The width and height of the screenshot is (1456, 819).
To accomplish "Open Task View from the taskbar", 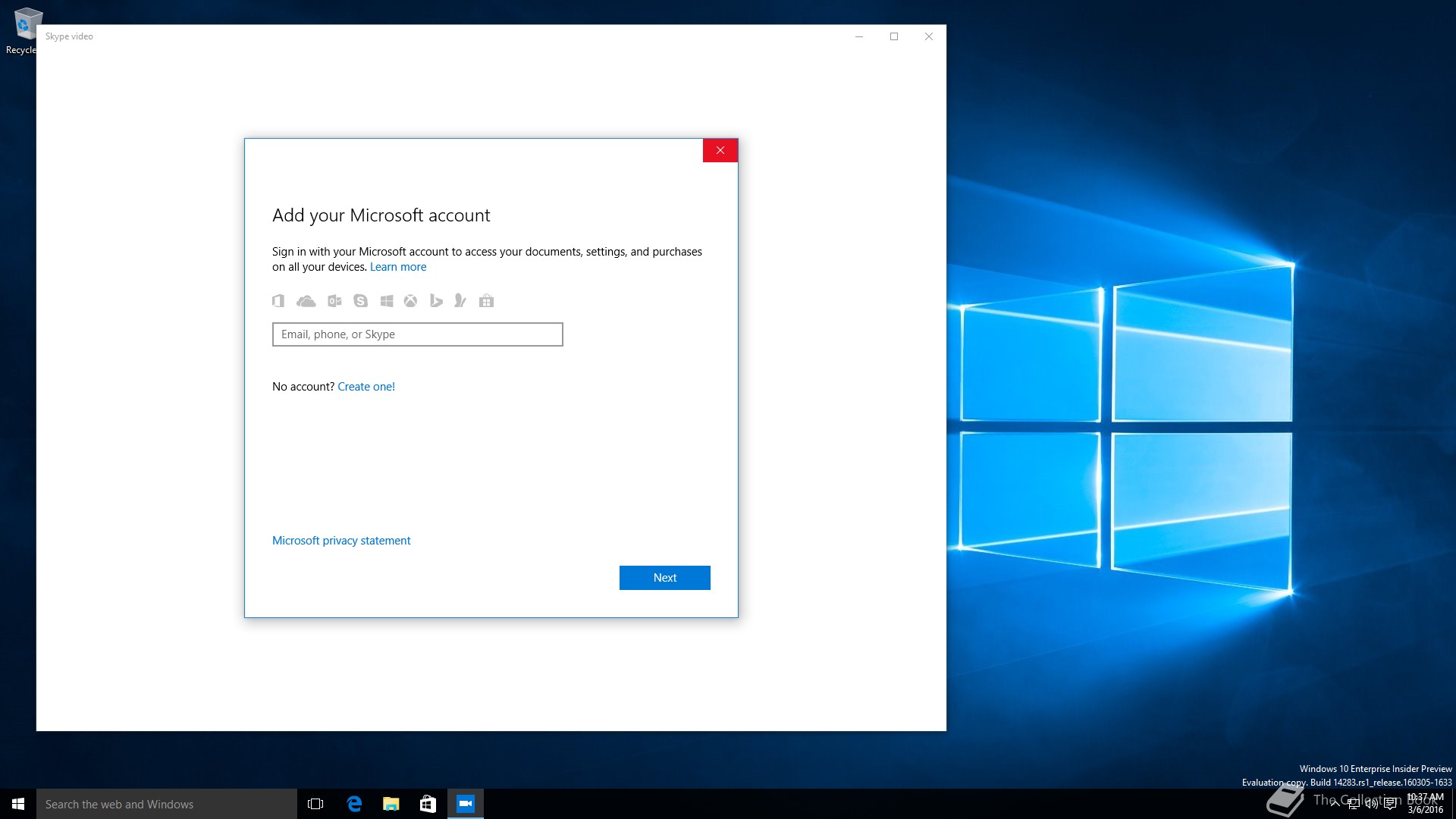I will pyautogui.click(x=315, y=804).
